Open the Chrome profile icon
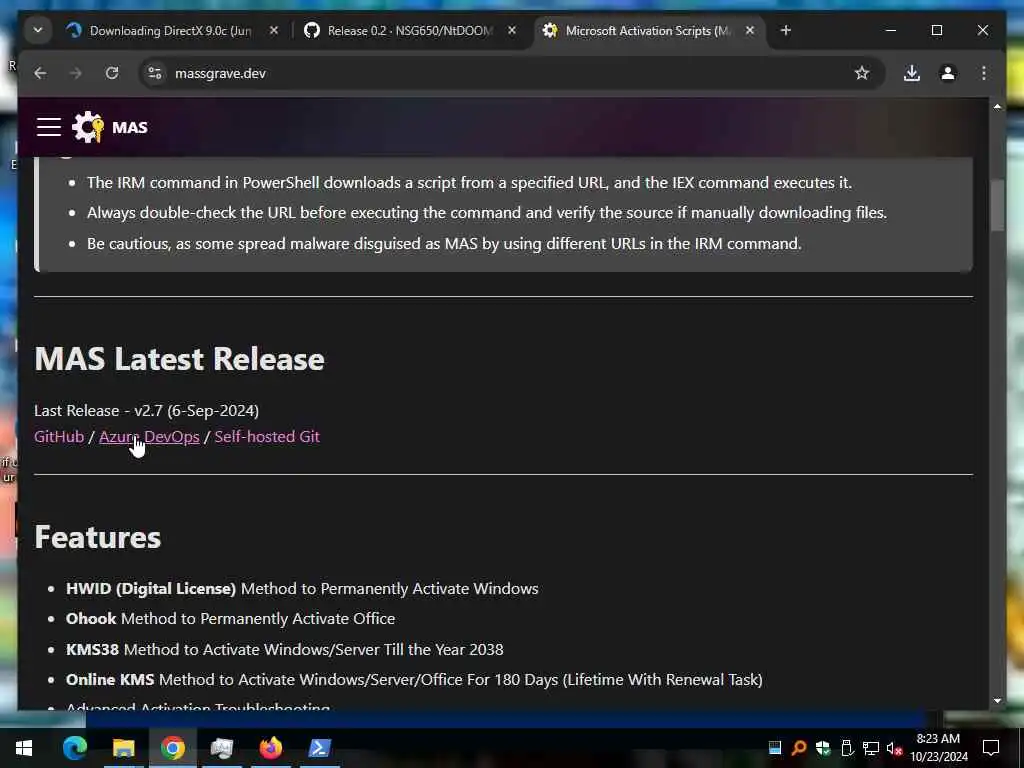 [x=948, y=73]
